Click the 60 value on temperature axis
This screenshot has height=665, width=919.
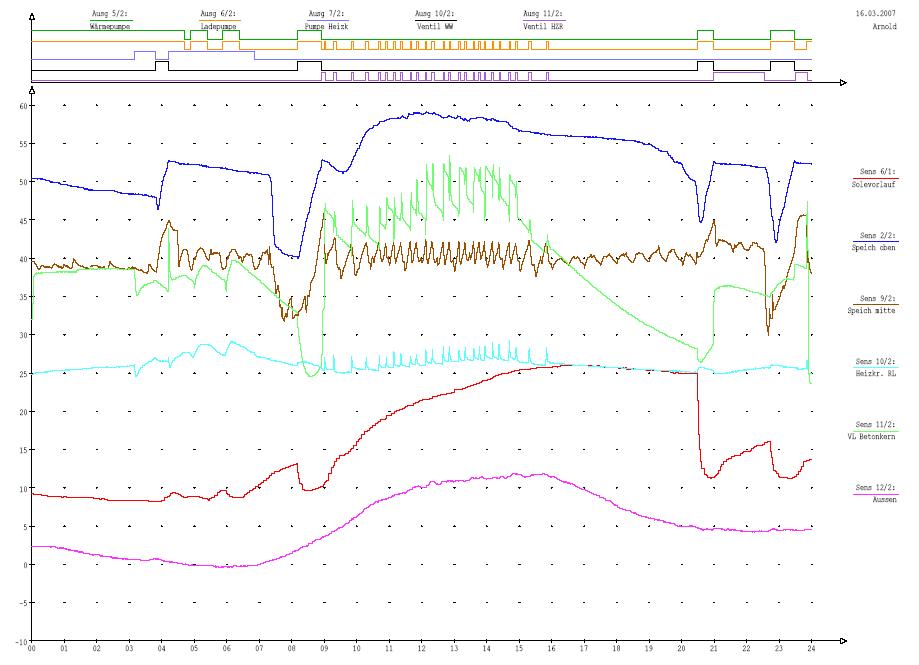coord(21,105)
